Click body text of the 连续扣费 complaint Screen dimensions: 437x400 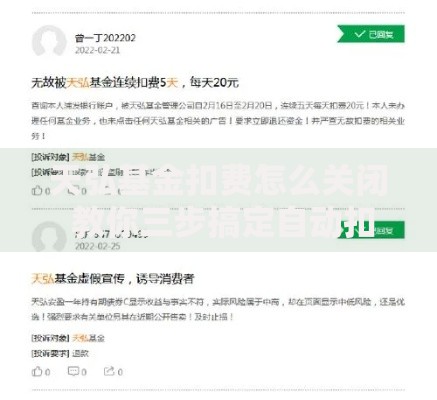coord(218,121)
